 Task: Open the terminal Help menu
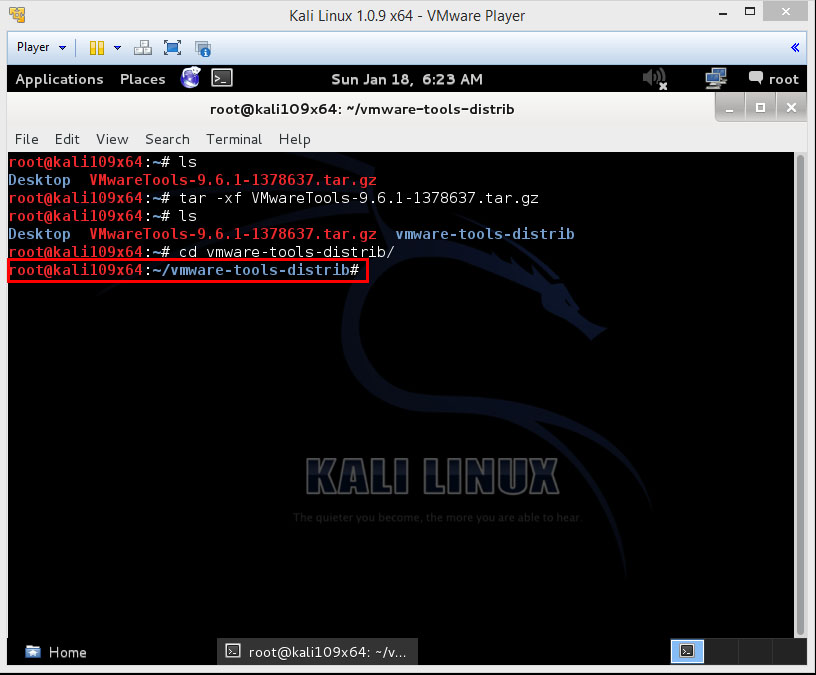click(295, 139)
